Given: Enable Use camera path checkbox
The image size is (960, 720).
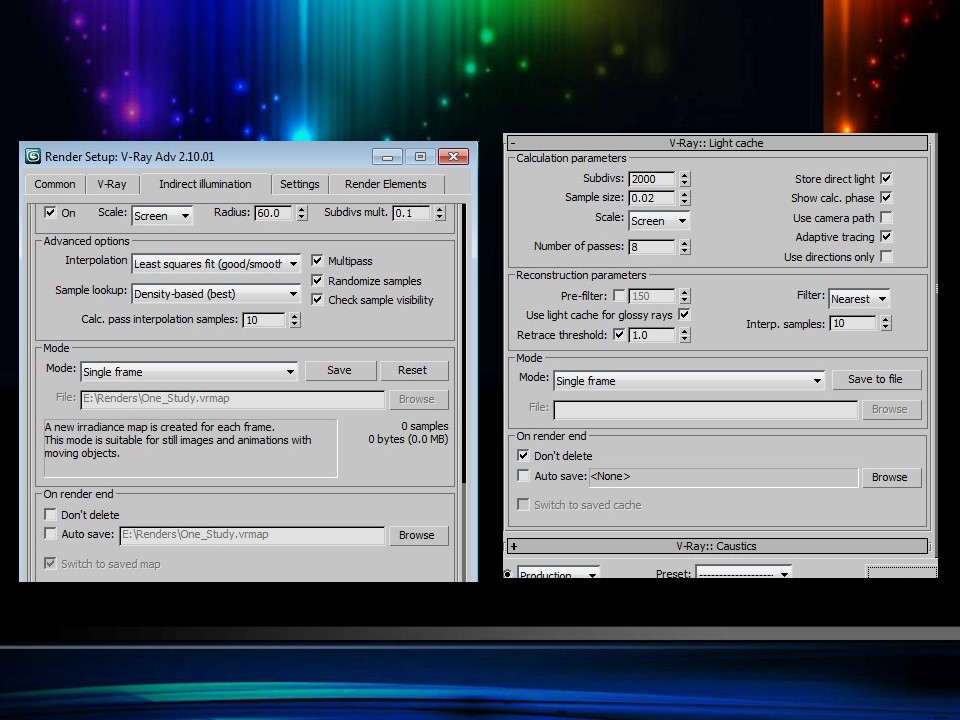Looking at the screenshot, I should 886,217.
